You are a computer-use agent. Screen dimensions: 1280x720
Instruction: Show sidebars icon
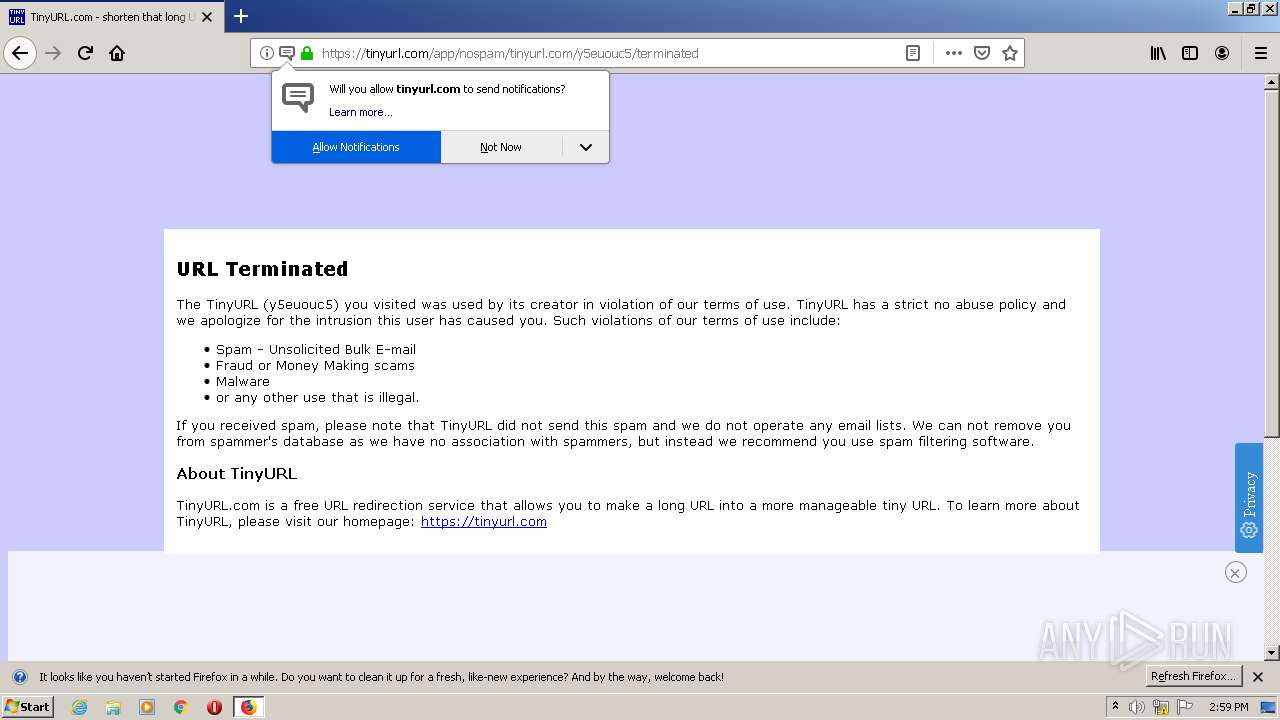click(x=1190, y=53)
